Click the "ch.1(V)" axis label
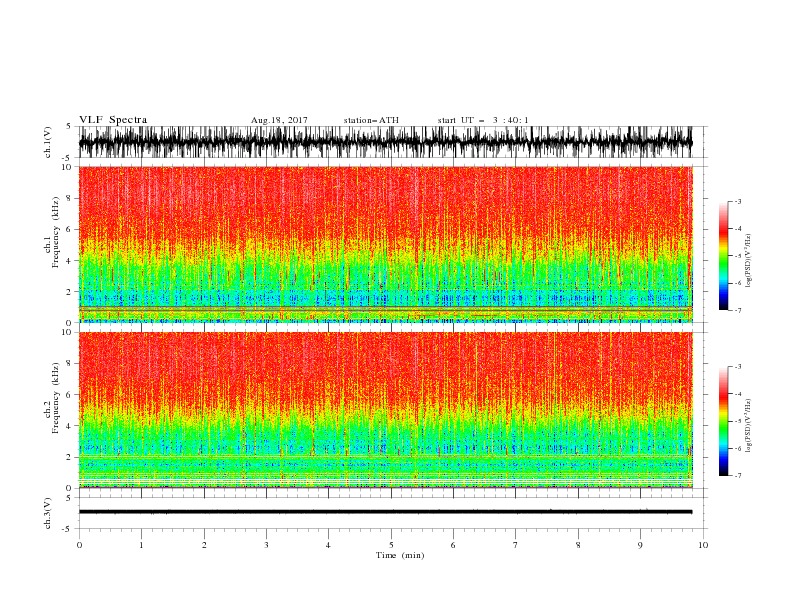 pyautogui.click(x=48, y=142)
